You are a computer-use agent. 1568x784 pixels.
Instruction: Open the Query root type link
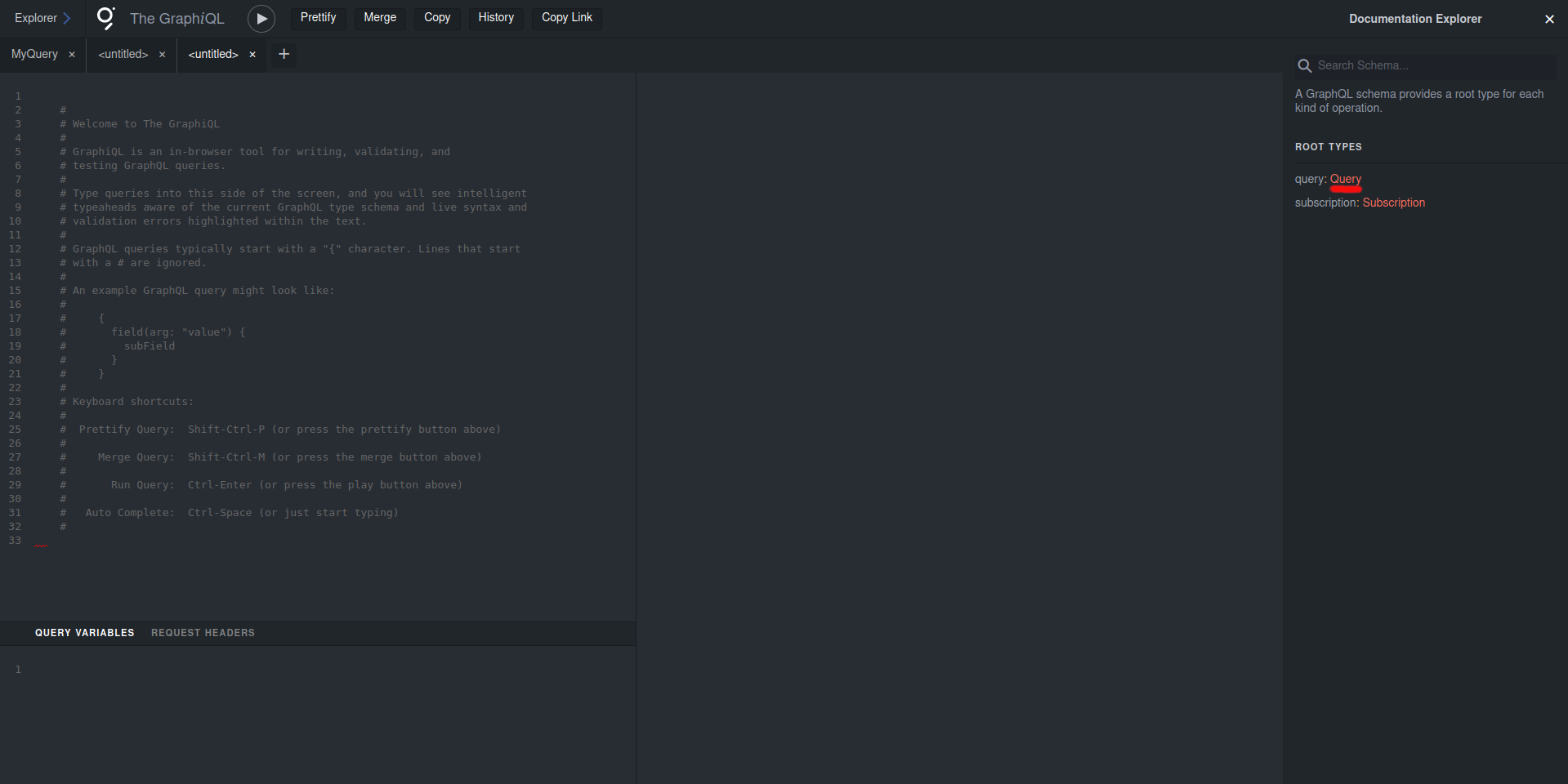point(1345,179)
